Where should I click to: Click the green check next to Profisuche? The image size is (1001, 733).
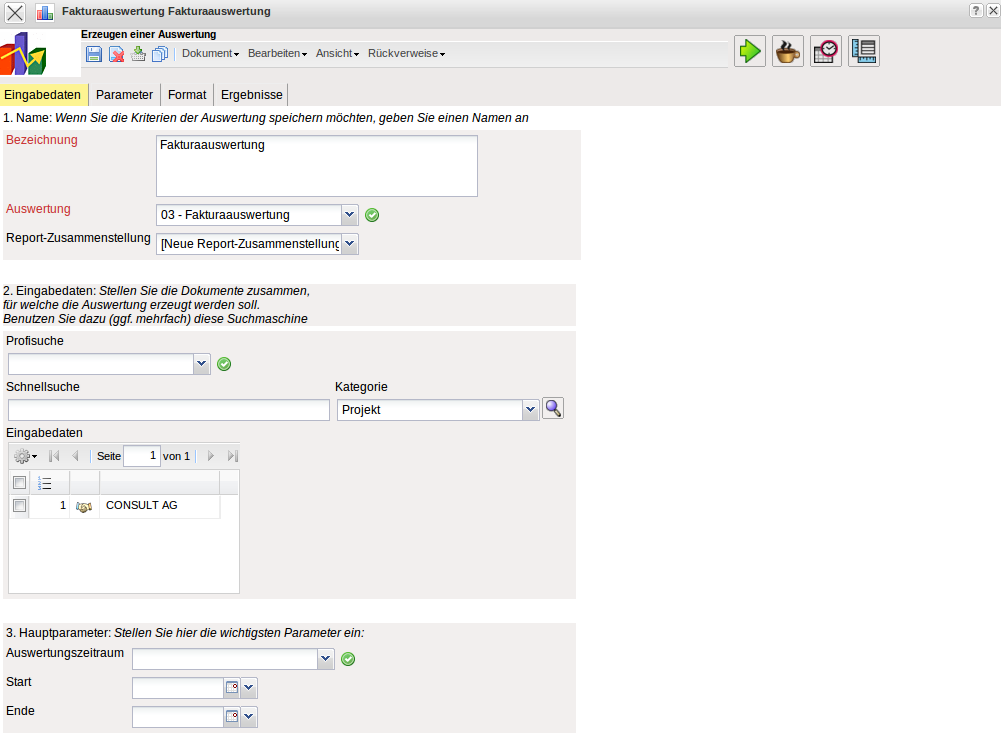pyautogui.click(x=224, y=364)
